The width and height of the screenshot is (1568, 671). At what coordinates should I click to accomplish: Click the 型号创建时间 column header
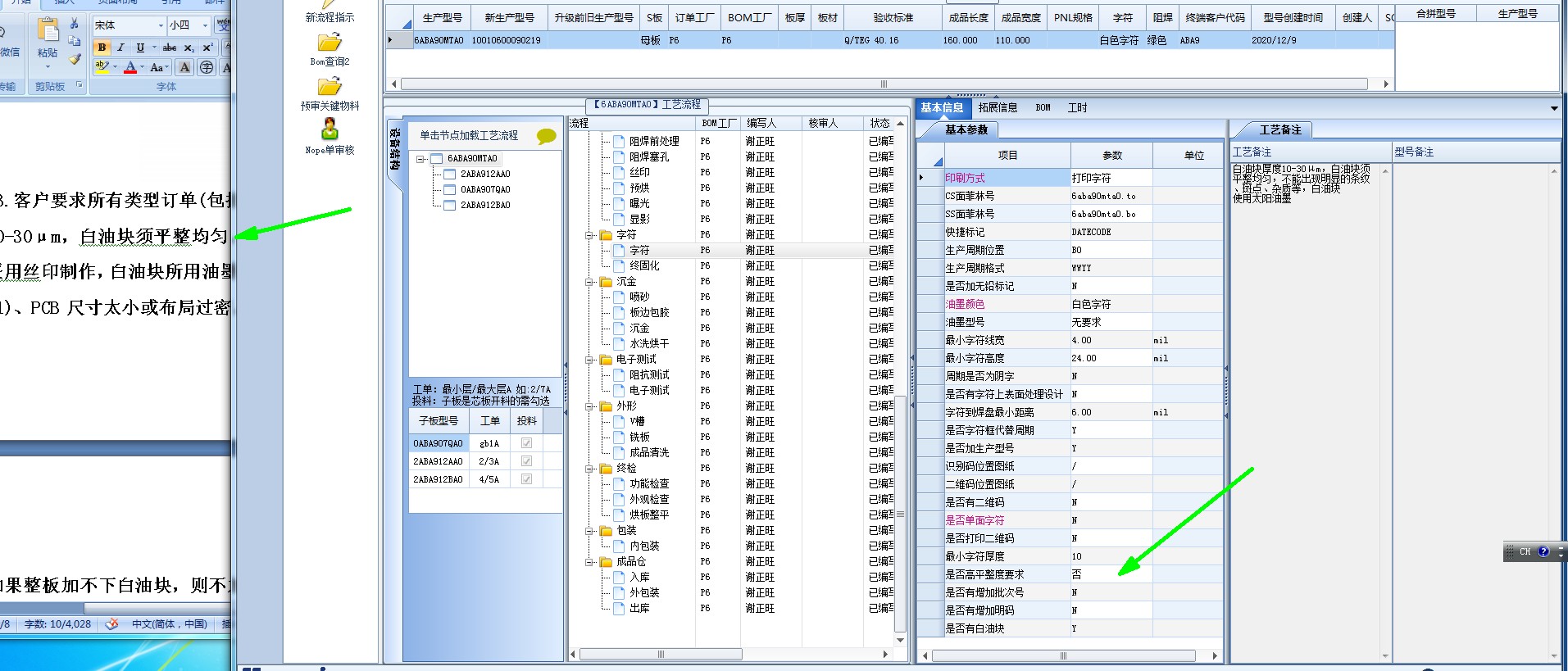tap(1293, 17)
